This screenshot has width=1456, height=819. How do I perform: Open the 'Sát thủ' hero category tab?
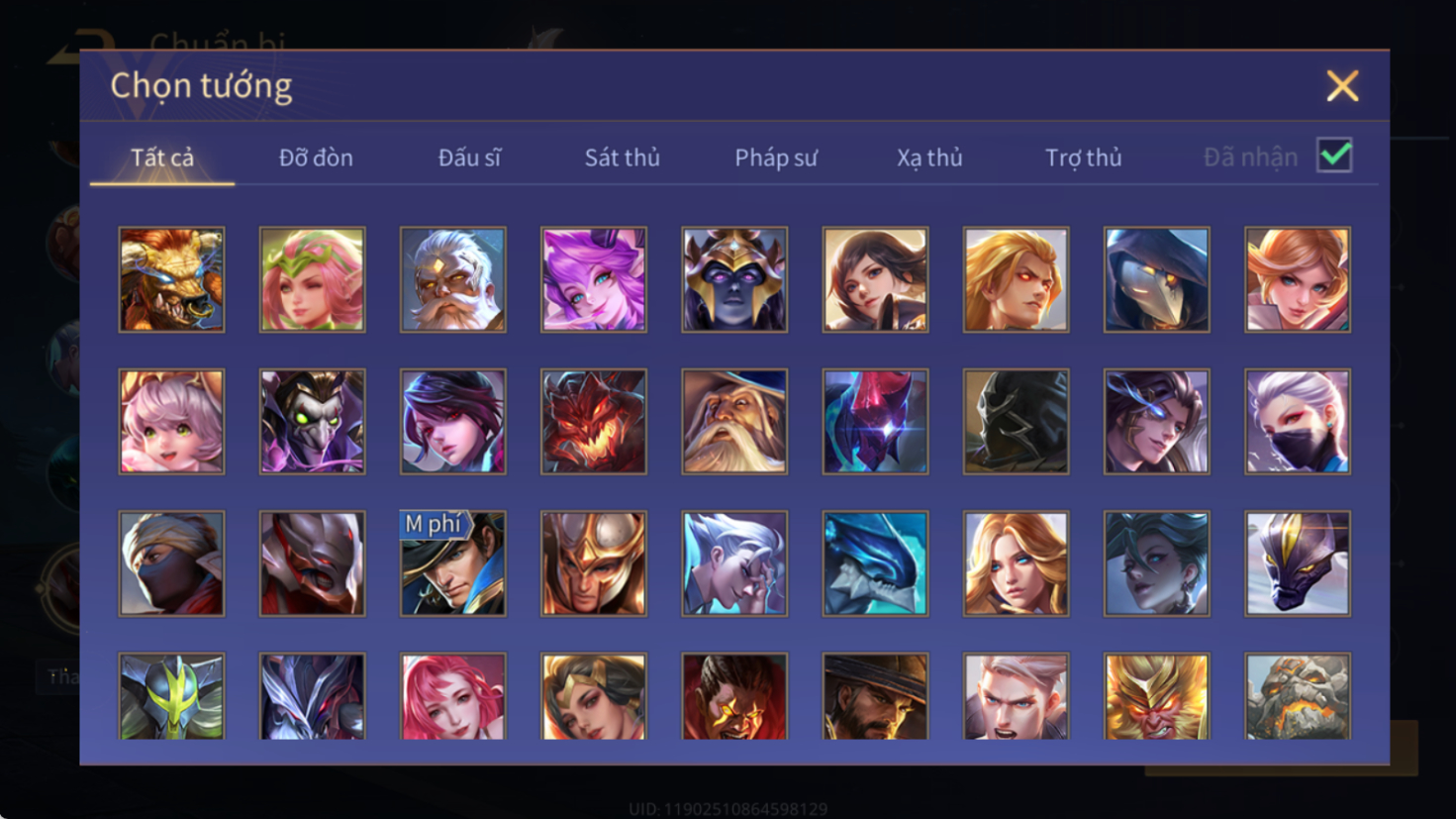click(x=622, y=157)
